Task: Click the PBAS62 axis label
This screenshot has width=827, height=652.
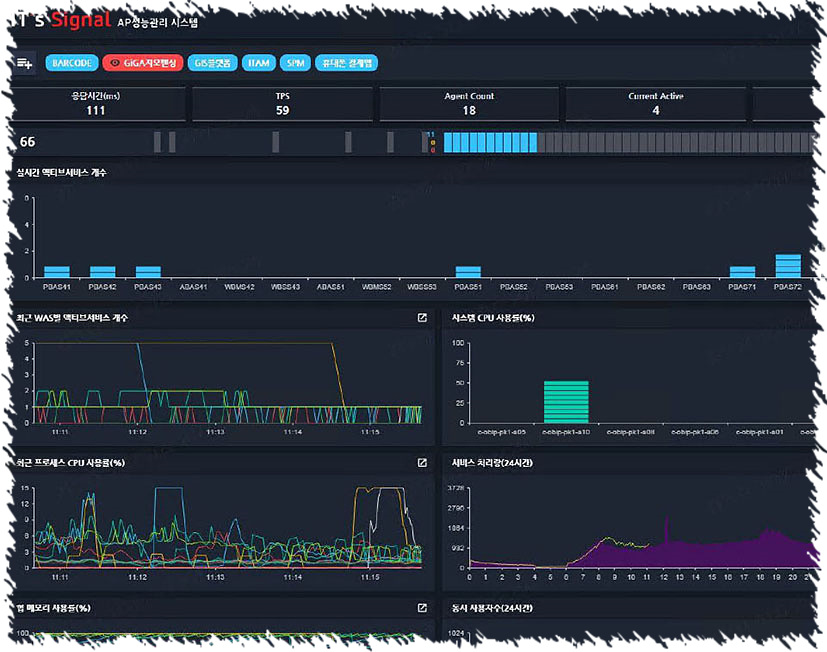Action: tap(651, 287)
